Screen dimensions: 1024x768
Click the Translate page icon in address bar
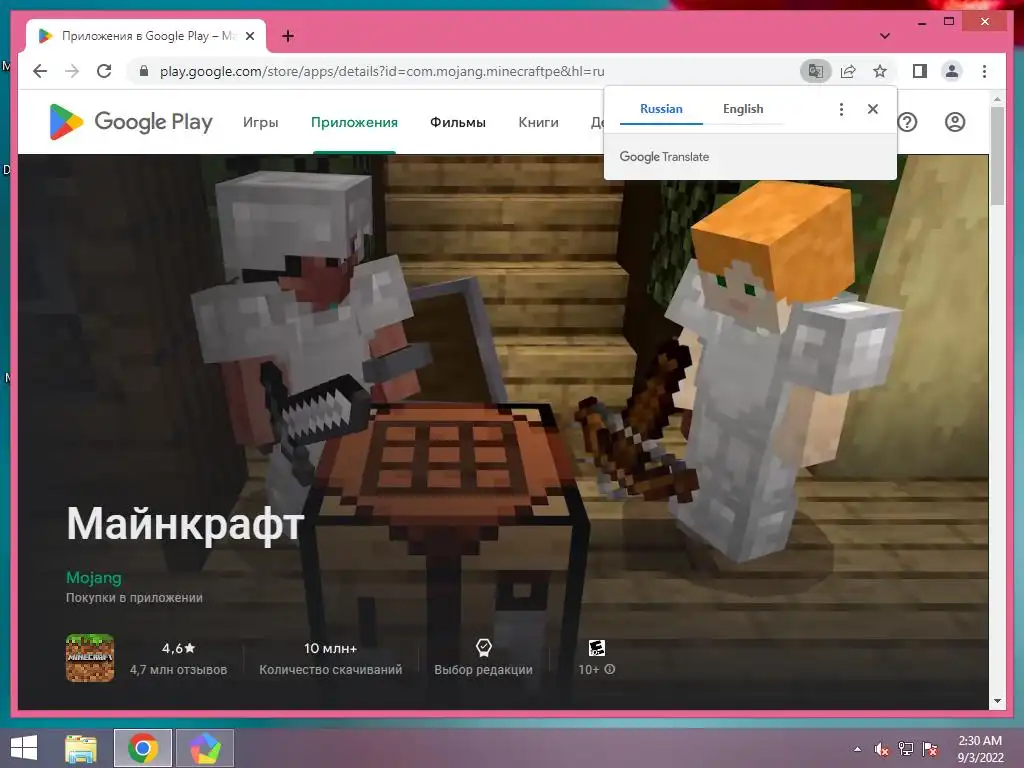816,71
